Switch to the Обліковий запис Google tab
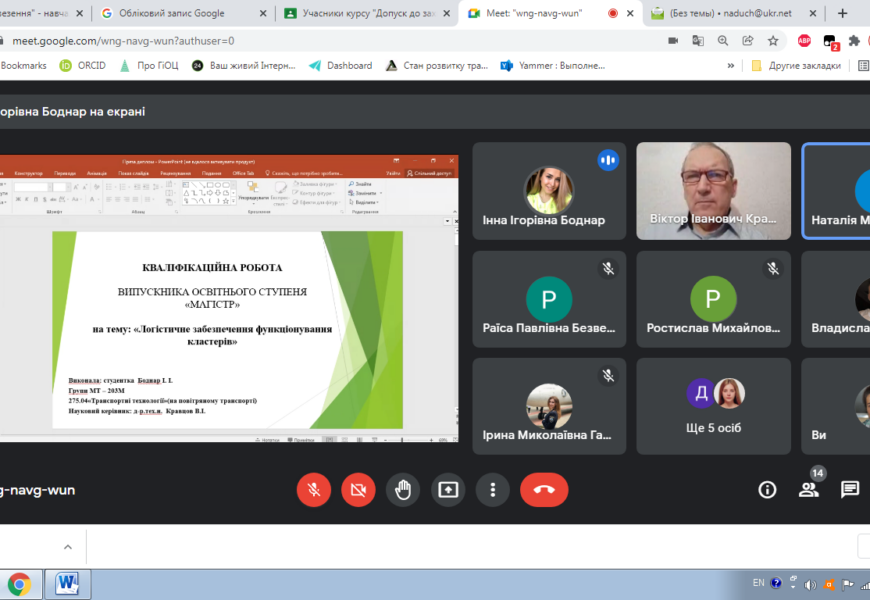This screenshot has height=600, width=870. 185,13
